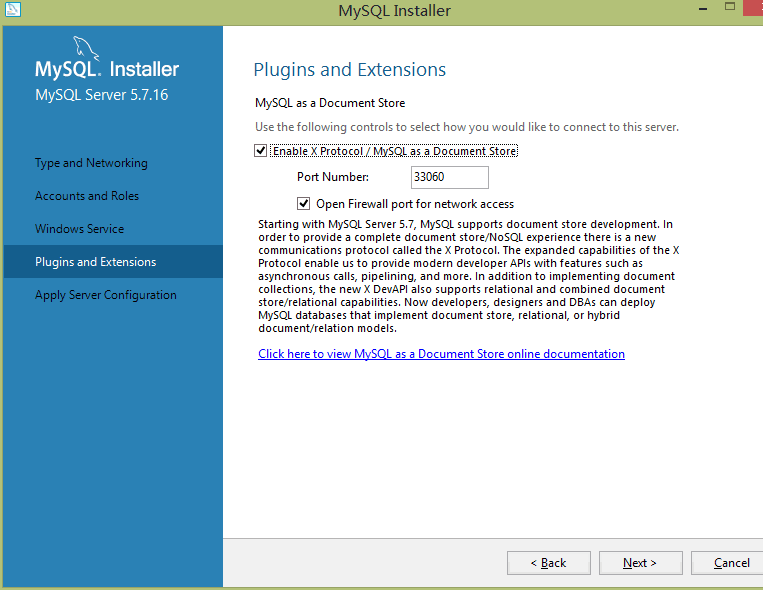The width and height of the screenshot is (763, 590).
Task: Click the X Protocol description paragraph
Action: coord(468,276)
